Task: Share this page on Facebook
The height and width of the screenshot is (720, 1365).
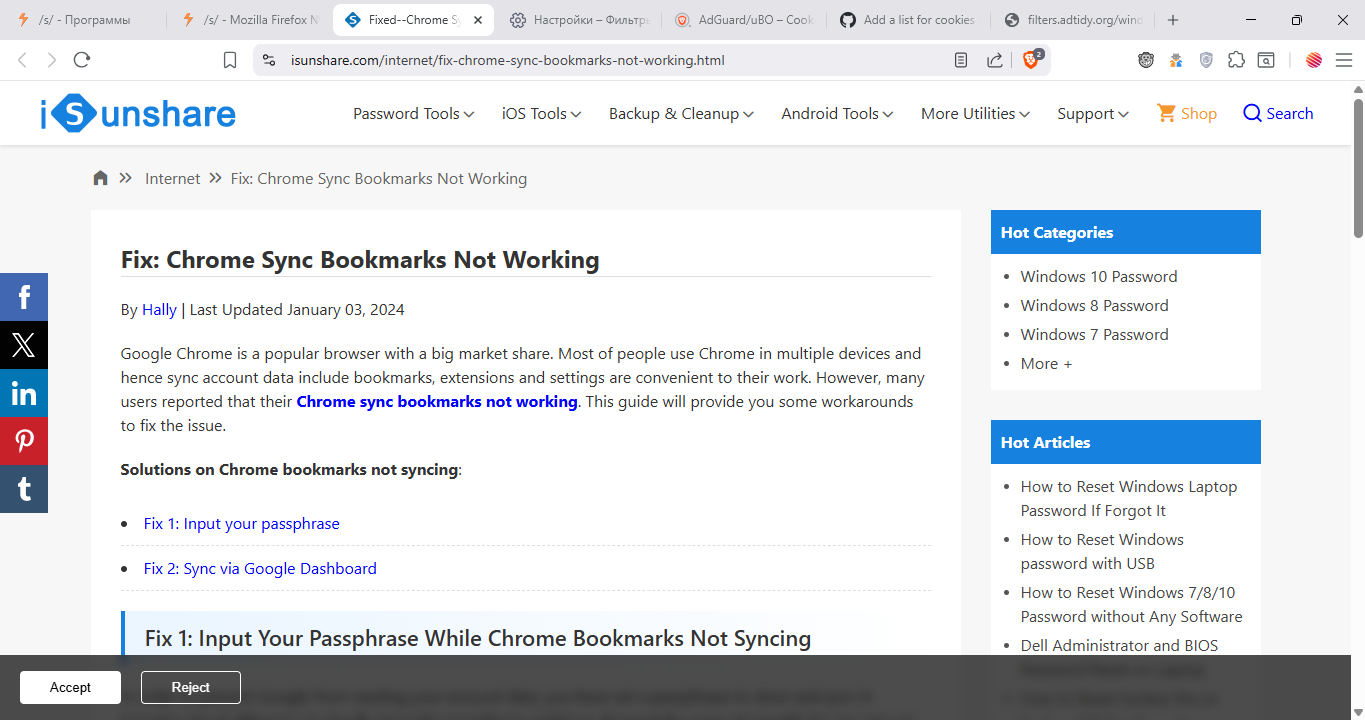Action: (x=24, y=297)
